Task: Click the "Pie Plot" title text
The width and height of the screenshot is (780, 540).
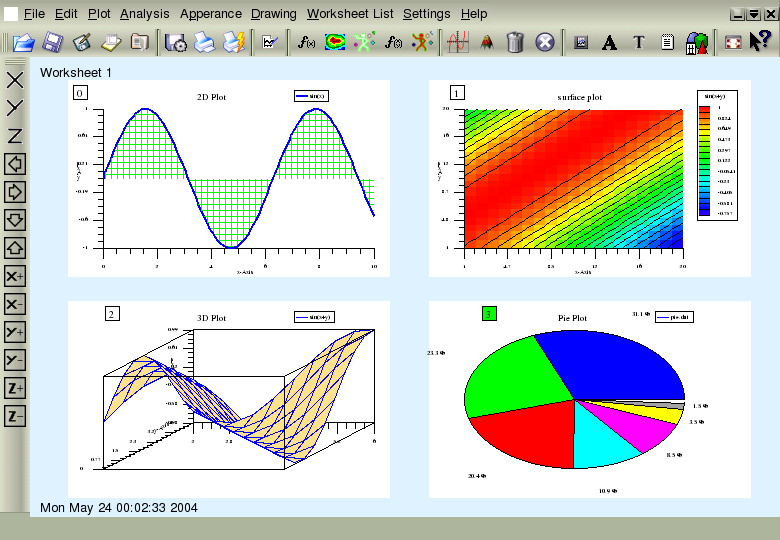Action: [572, 318]
